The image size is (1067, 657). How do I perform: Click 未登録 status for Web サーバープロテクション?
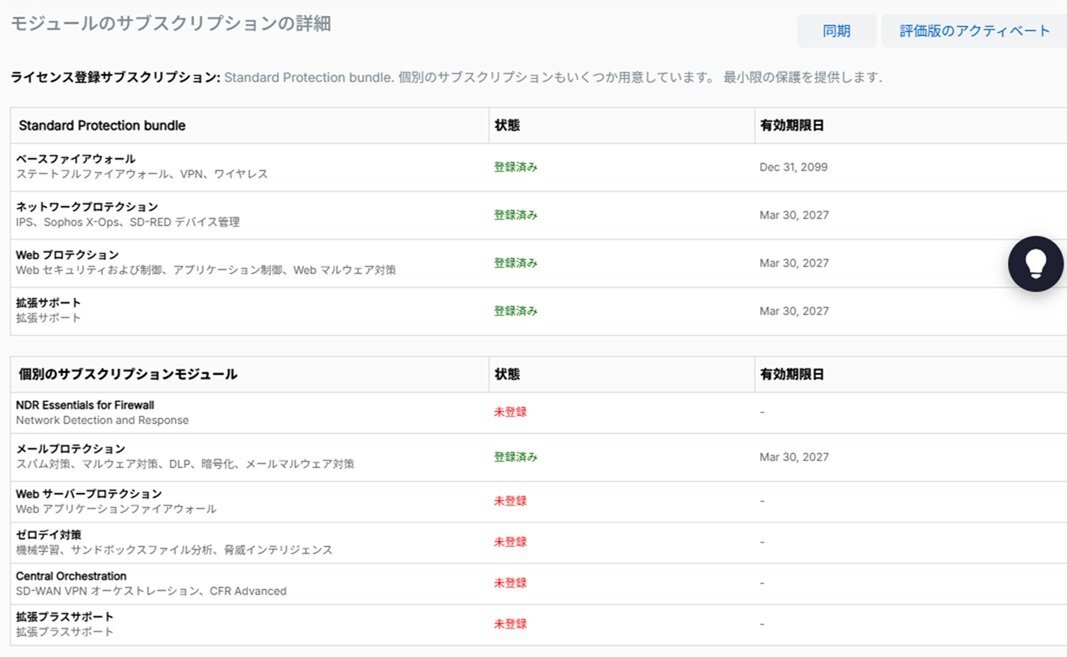tap(511, 500)
